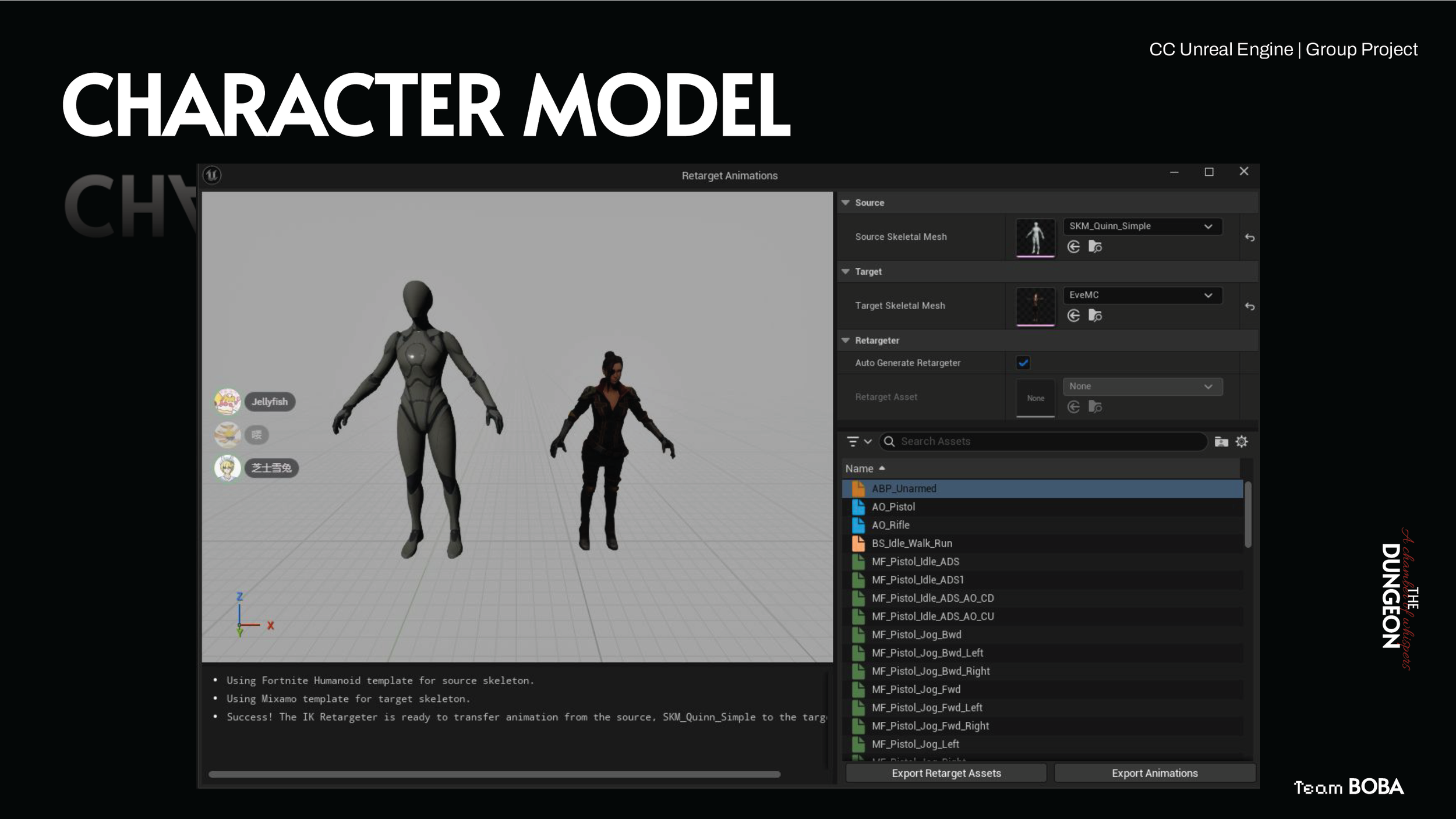Click the 芝士雪兔 user avatar
This screenshot has width=1456, height=819.
point(227,468)
